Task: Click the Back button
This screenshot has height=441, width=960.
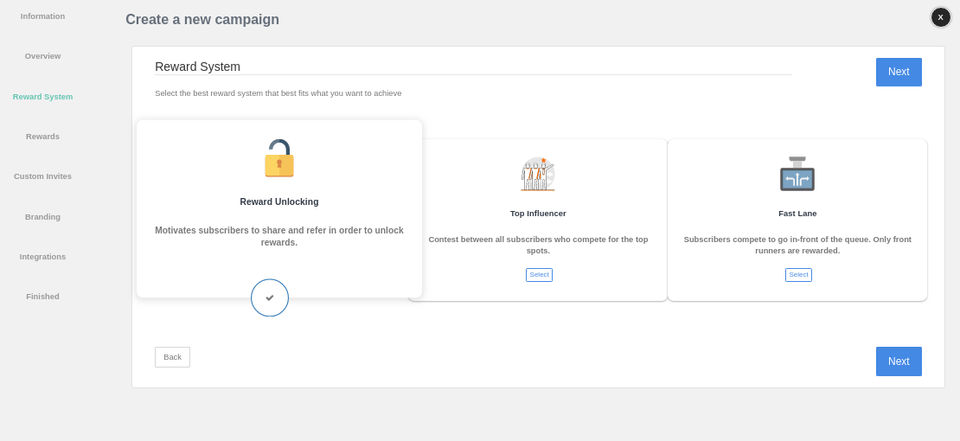Action: tap(172, 357)
